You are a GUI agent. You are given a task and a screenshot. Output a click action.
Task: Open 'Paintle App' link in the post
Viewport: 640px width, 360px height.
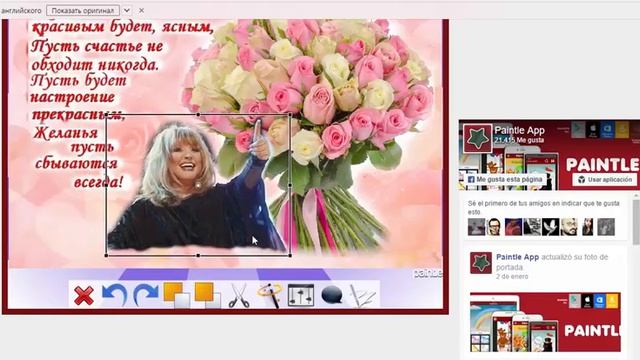(x=517, y=257)
